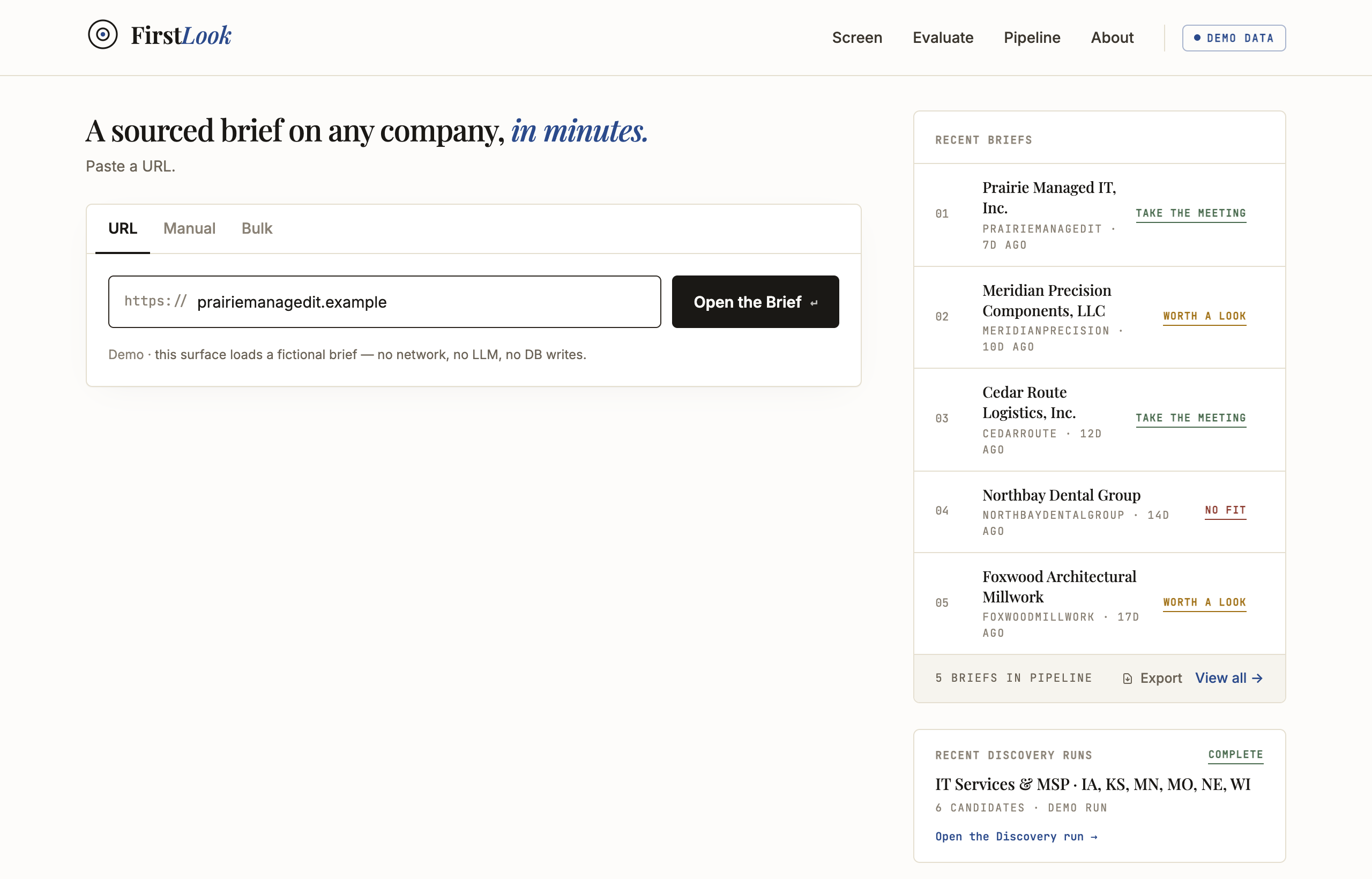Click the Demo fictional brief notice text
1372x879 pixels.
pyautogui.click(x=347, y=354)
